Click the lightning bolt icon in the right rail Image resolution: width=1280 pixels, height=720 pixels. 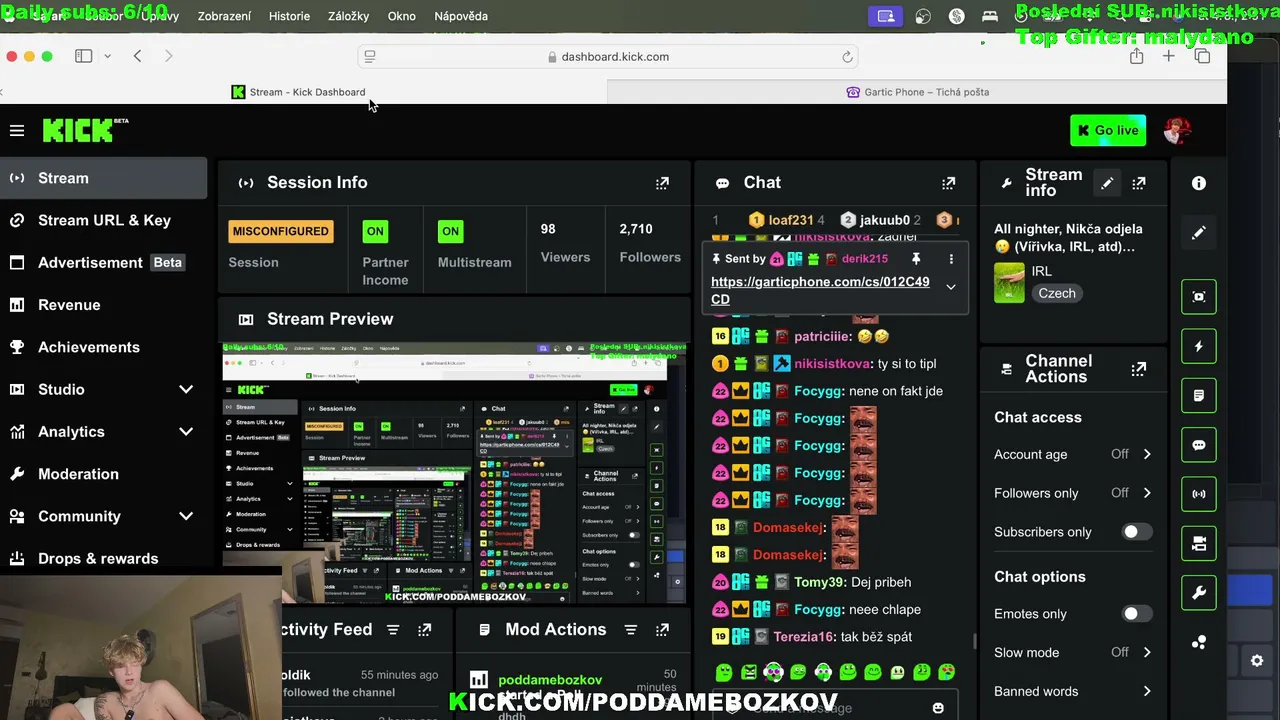(x=1199, y=346)
